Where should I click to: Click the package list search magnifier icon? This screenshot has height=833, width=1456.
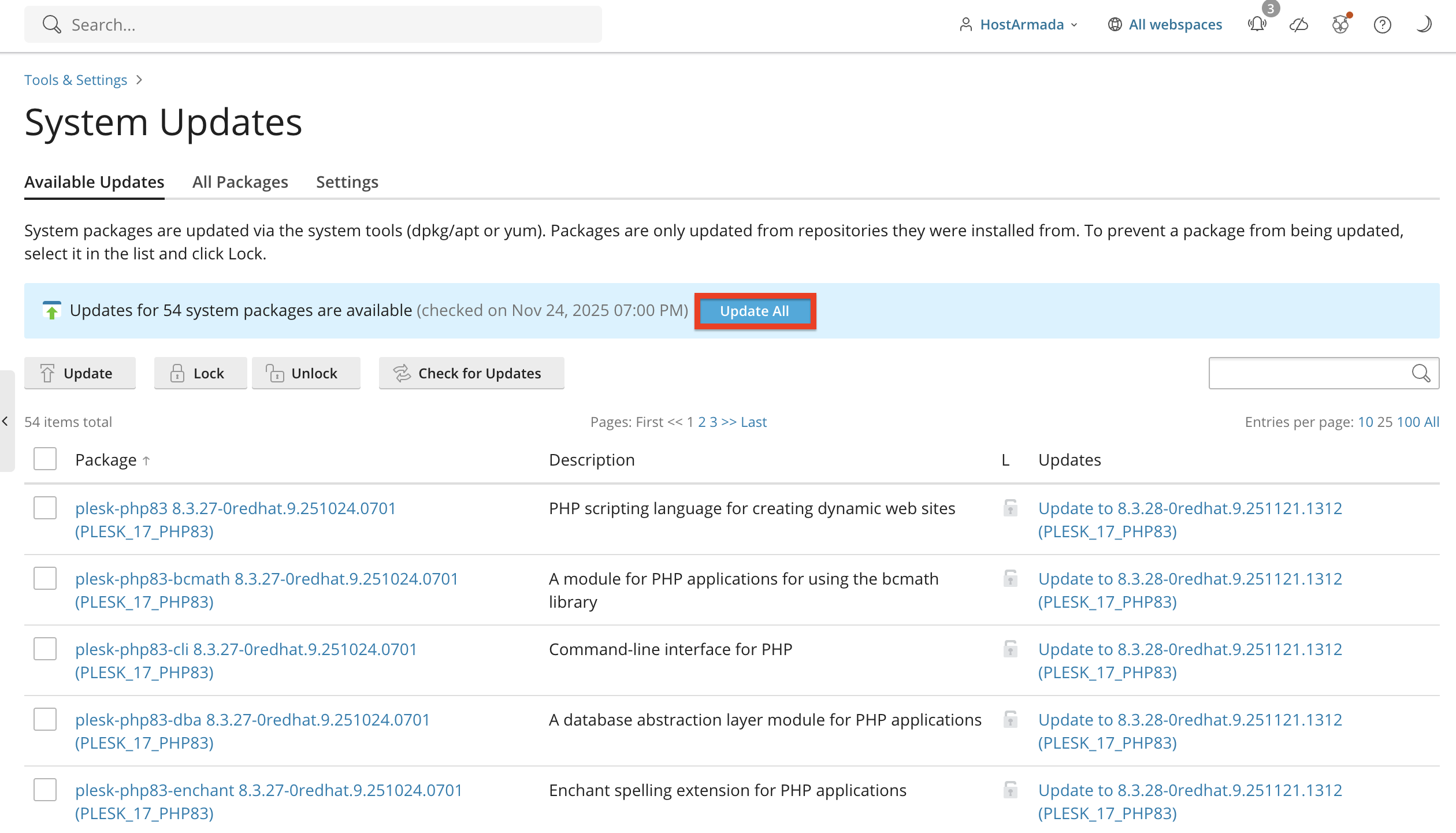point(1421,373)
